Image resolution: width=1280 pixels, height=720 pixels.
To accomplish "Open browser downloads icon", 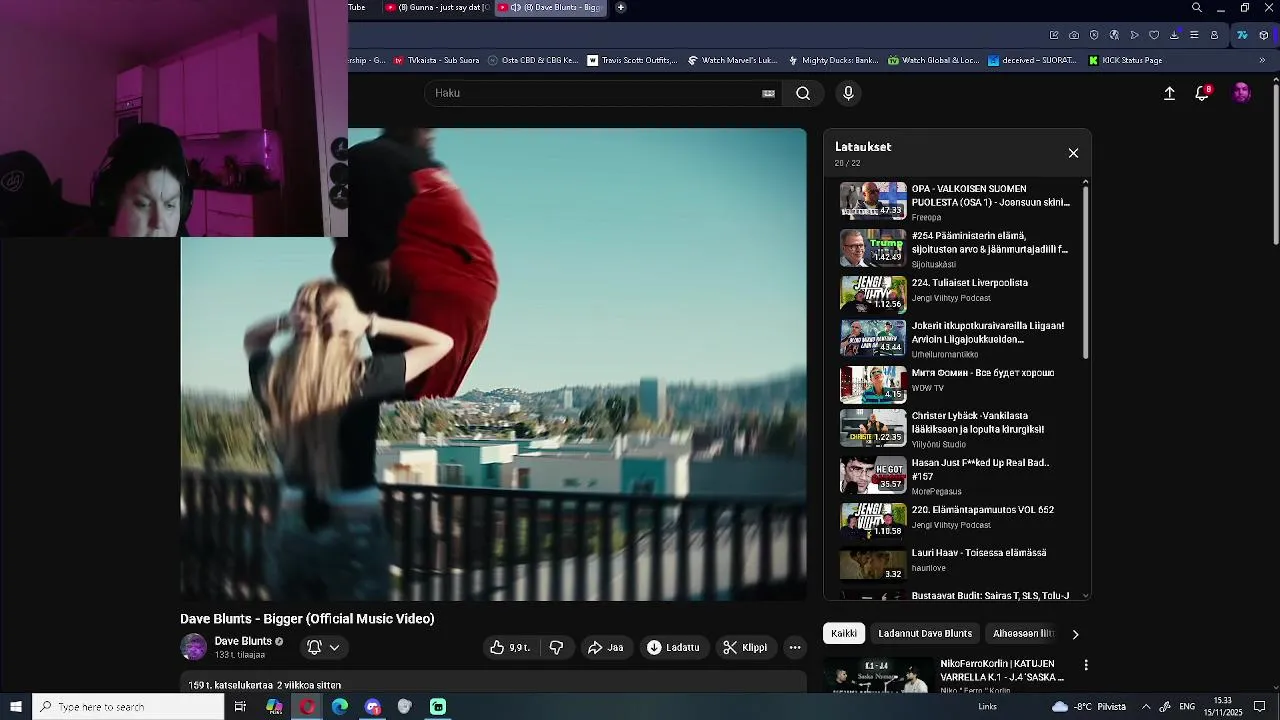I will coord(1174,35).
